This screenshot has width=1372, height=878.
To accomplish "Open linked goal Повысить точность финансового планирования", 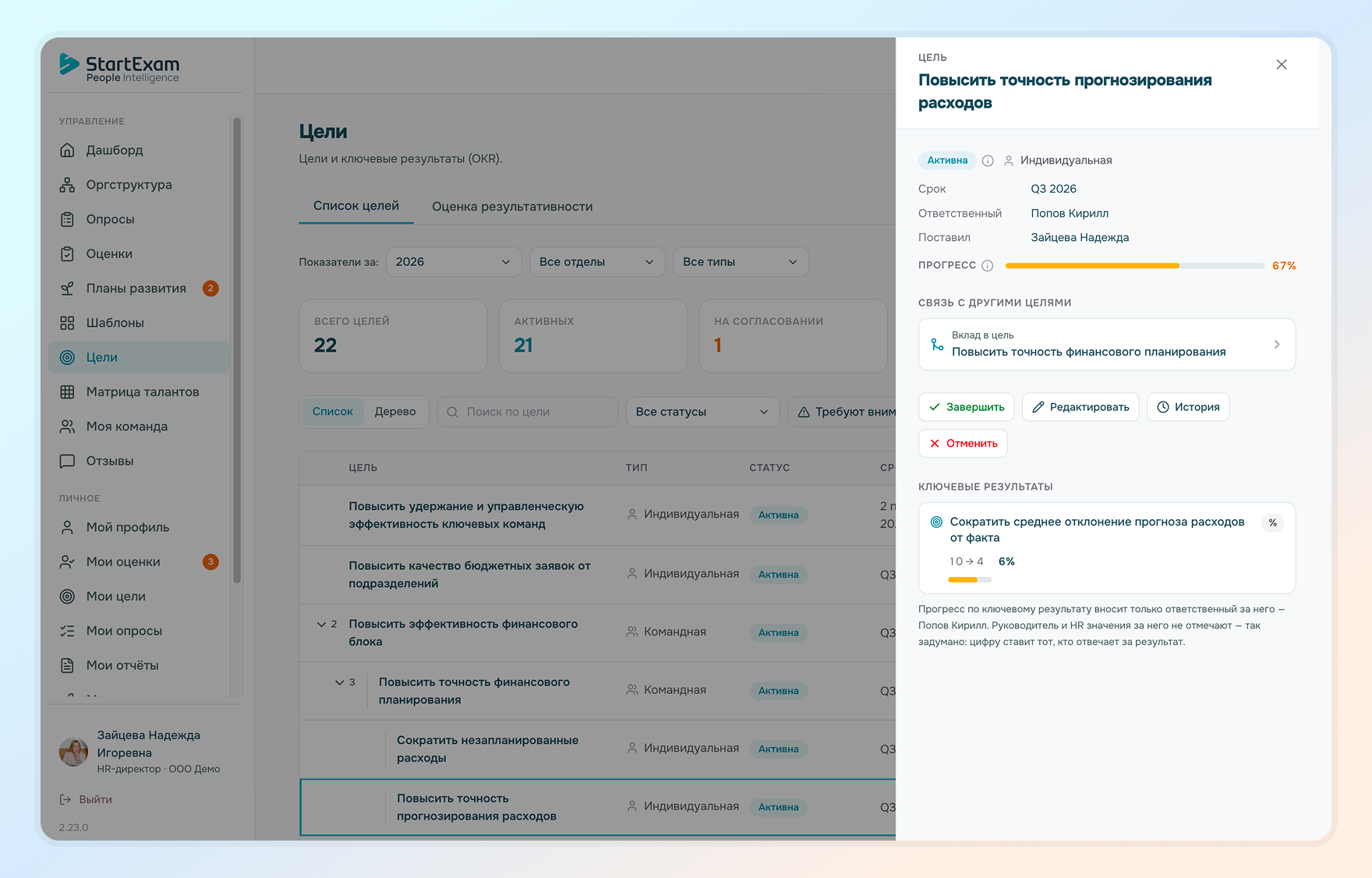I will click(1107, 344).
